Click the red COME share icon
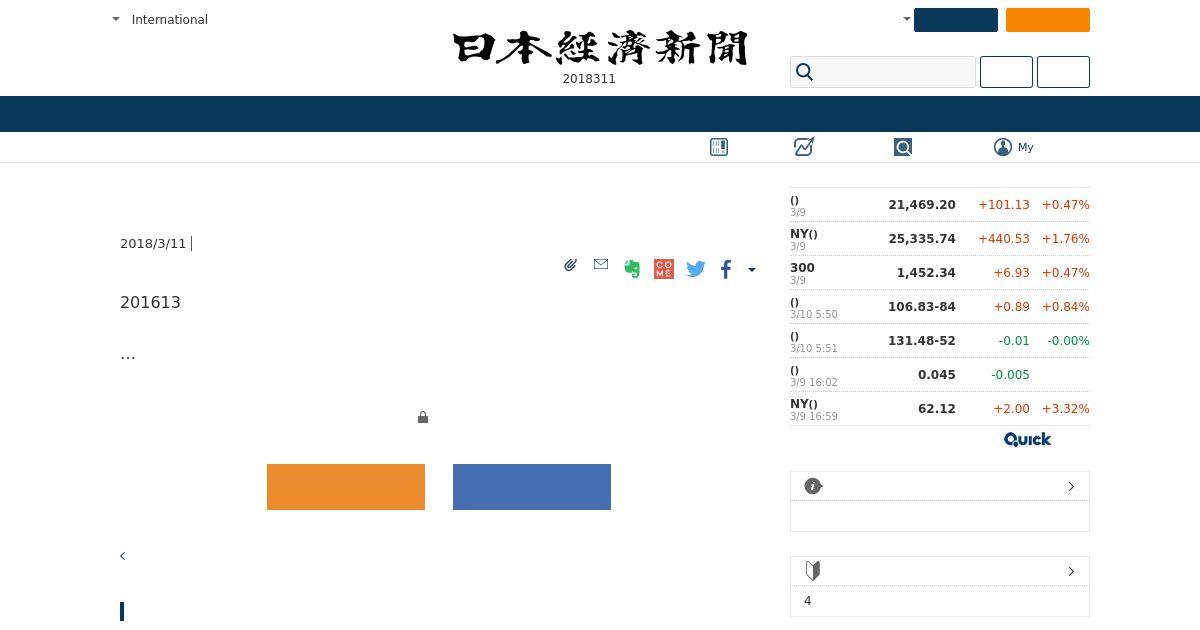This screenshot has height=630, width=1200. pyautogui.click(x=664, y=269)
